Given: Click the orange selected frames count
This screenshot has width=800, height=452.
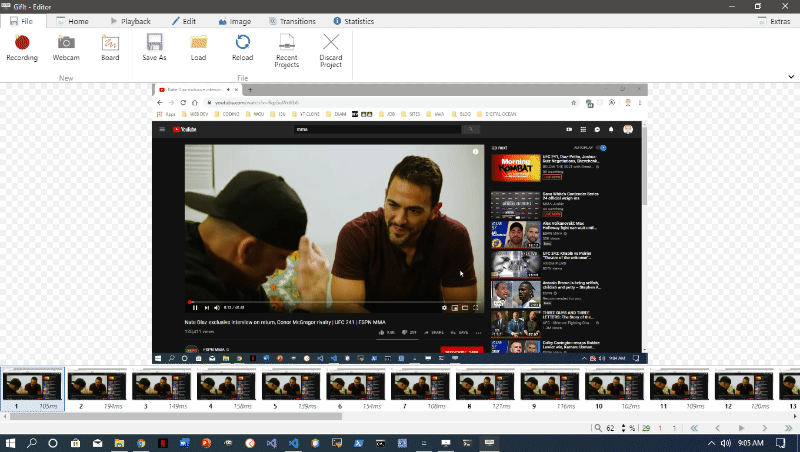Looking at the screenshot, I should (660, 428).
